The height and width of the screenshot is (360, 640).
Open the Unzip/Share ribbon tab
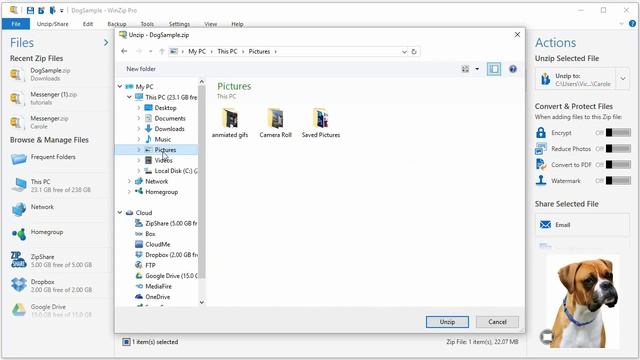(53, 24)
